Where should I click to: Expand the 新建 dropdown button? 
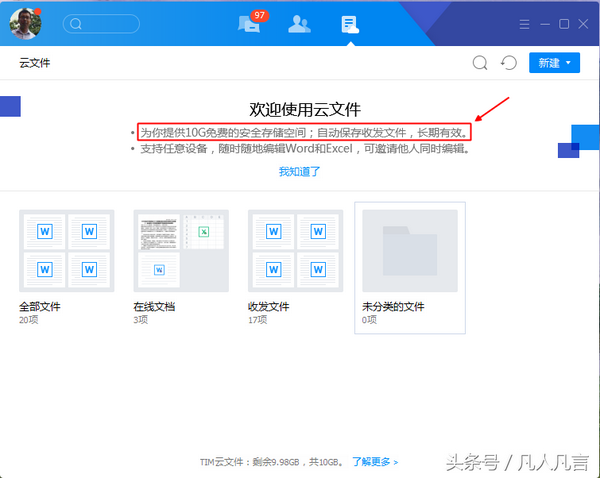coord(554,63)
